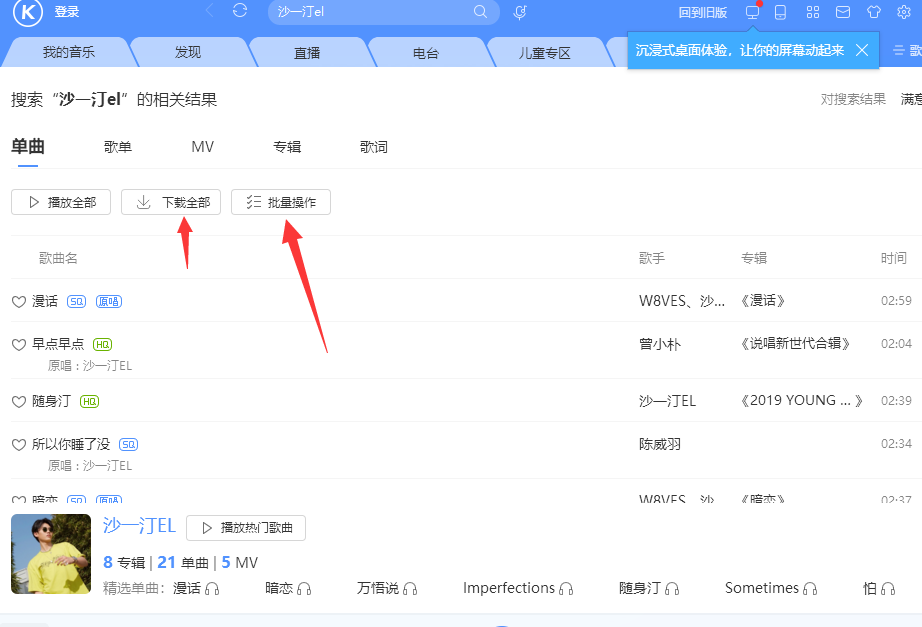The height and width of the screenshot is (627, 922).
Task: Open the settings gear icon
Action: 904,12
